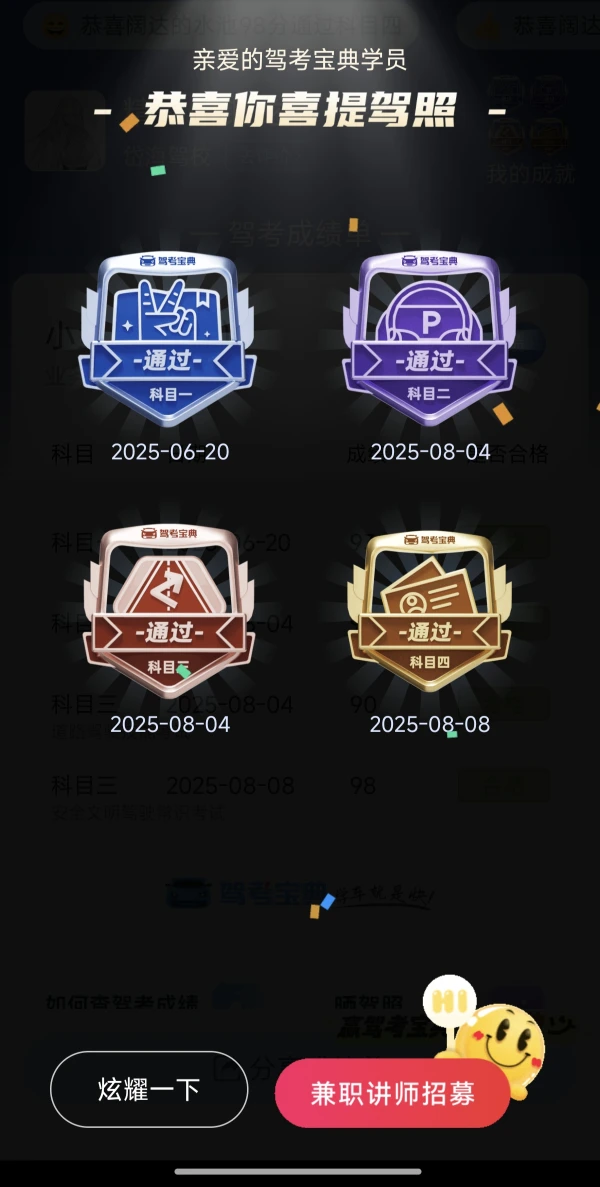
Task: Select the 2025-08-08 date under 科目四
Action: pos(430,724)
